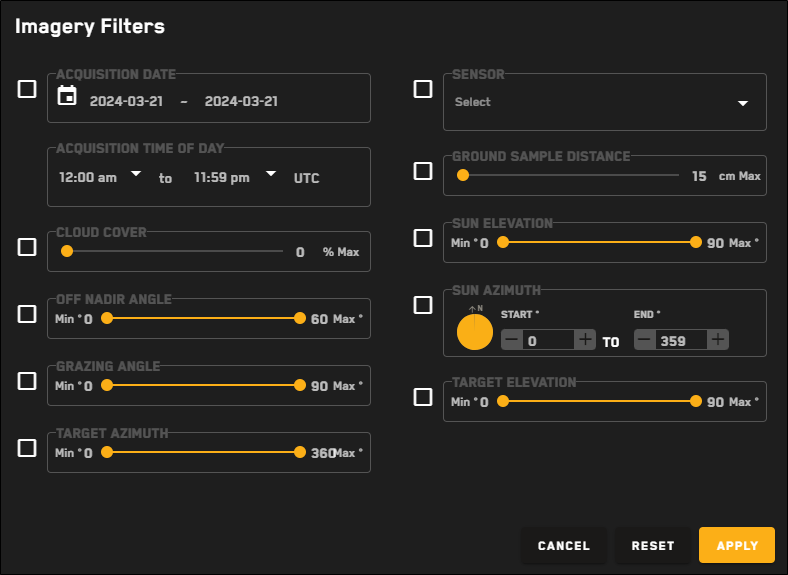Enable the Sun Azimuth filter checkbox
This screenshot has width=788, height=575.
[x=423, y=304]
